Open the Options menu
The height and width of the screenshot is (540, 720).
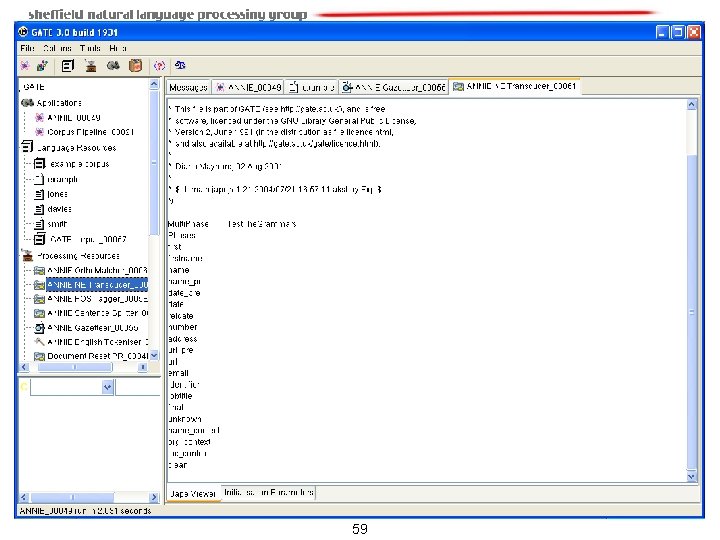(57, 48)
